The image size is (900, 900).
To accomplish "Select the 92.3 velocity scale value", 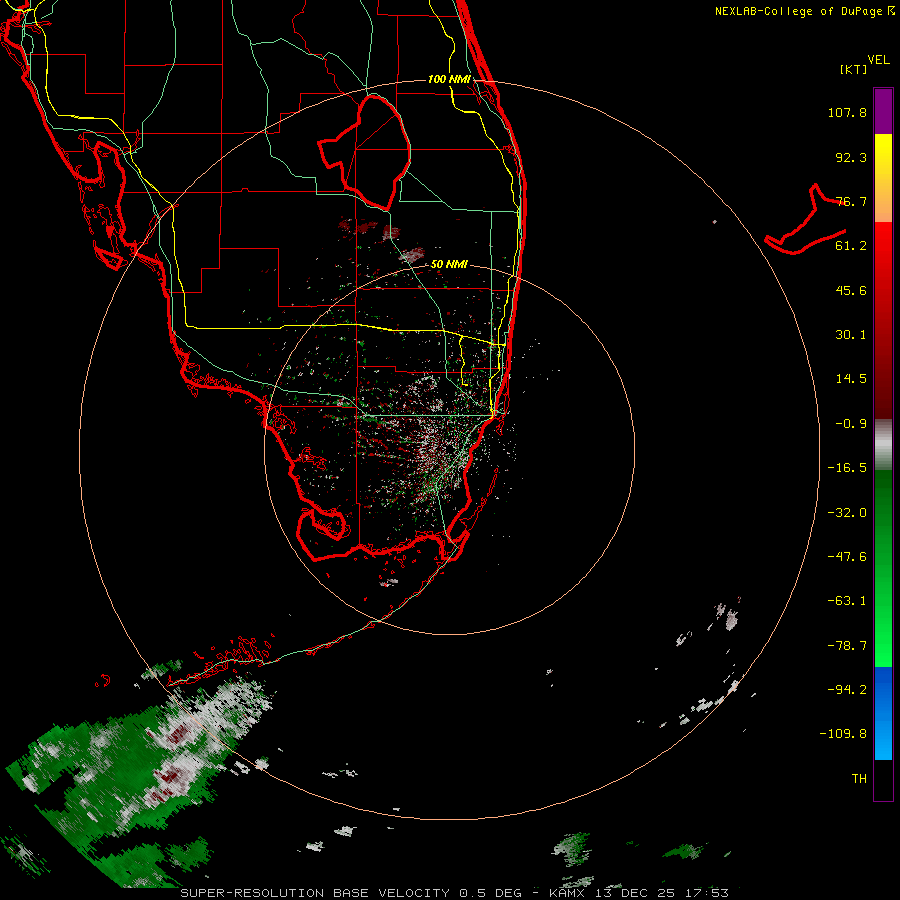I will 851,157.
